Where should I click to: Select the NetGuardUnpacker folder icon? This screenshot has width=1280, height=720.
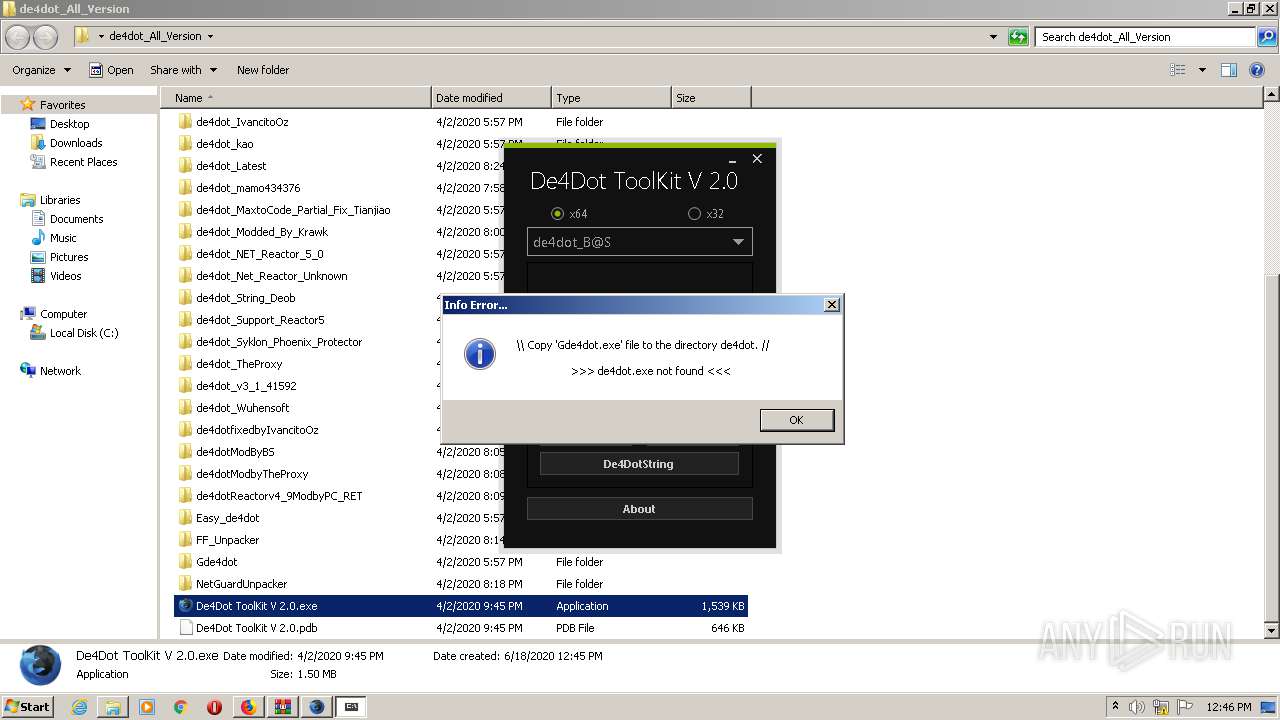click(185, 584)
